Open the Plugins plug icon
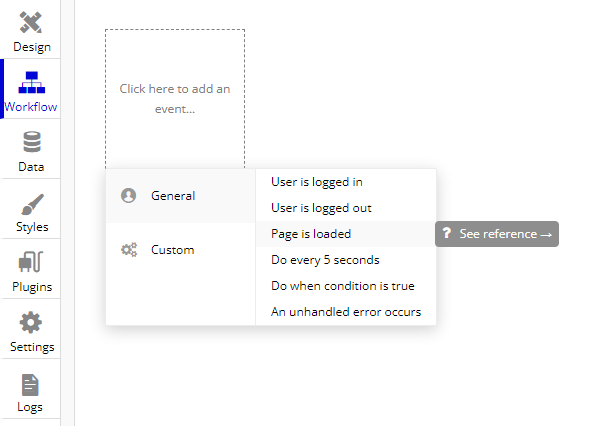Screen dimensions: 593x426 coord(31,262)
